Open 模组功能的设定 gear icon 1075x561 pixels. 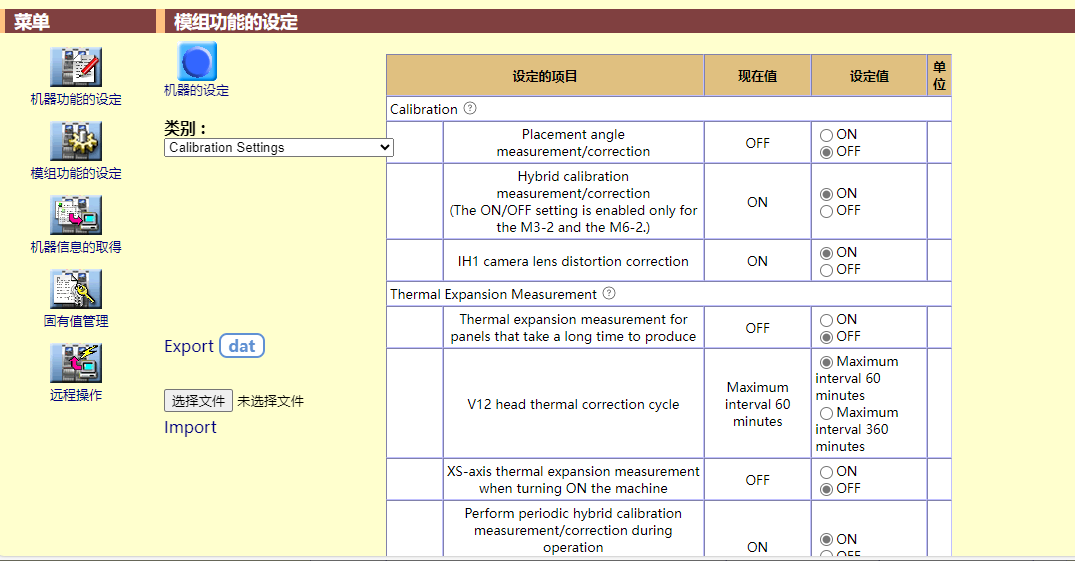pyautogui.click(x=76, y=141)
